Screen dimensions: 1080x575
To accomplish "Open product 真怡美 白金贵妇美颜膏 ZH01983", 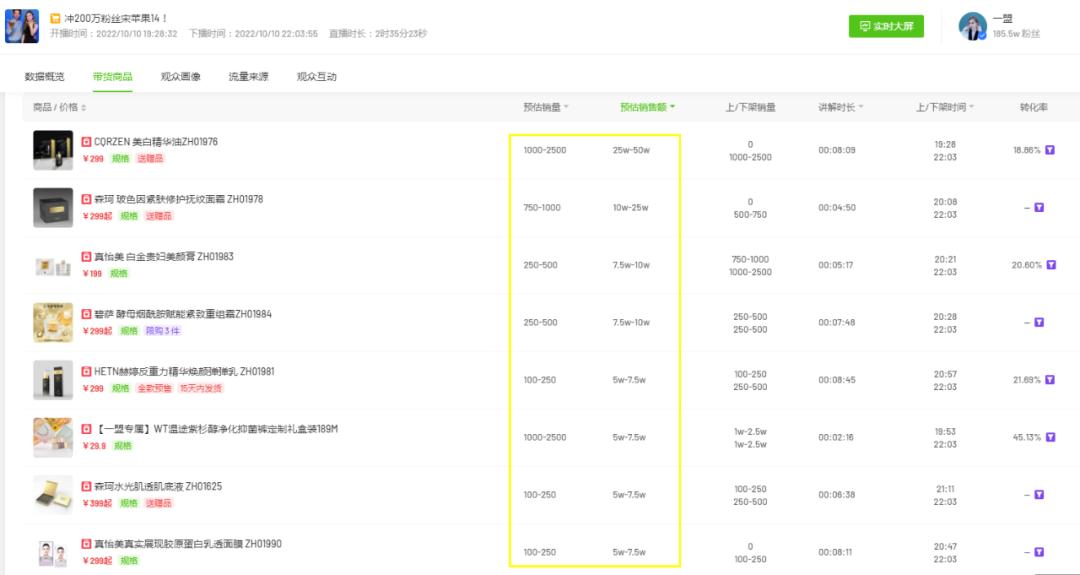I will coord(164,257).
